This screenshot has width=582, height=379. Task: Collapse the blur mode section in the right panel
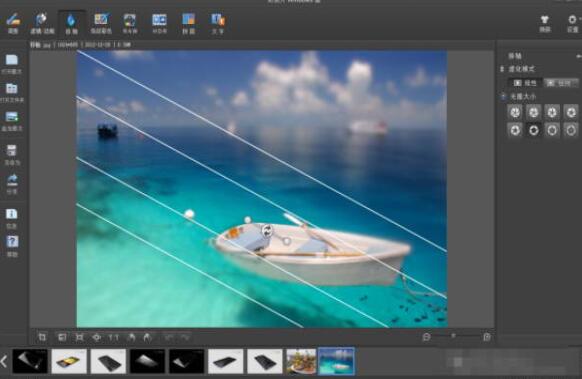click(502, 69)
